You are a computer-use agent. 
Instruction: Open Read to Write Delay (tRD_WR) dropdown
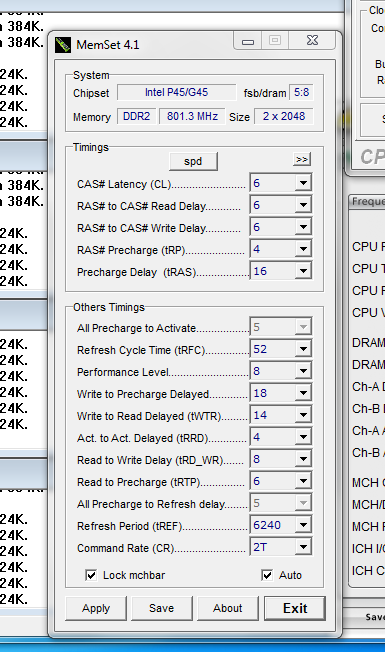[x=304, y=459]
